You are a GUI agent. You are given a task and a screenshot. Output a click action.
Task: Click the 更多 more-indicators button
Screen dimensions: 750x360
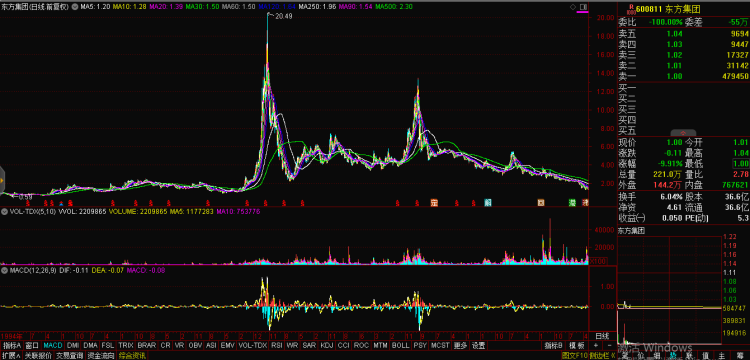[461, 345]
